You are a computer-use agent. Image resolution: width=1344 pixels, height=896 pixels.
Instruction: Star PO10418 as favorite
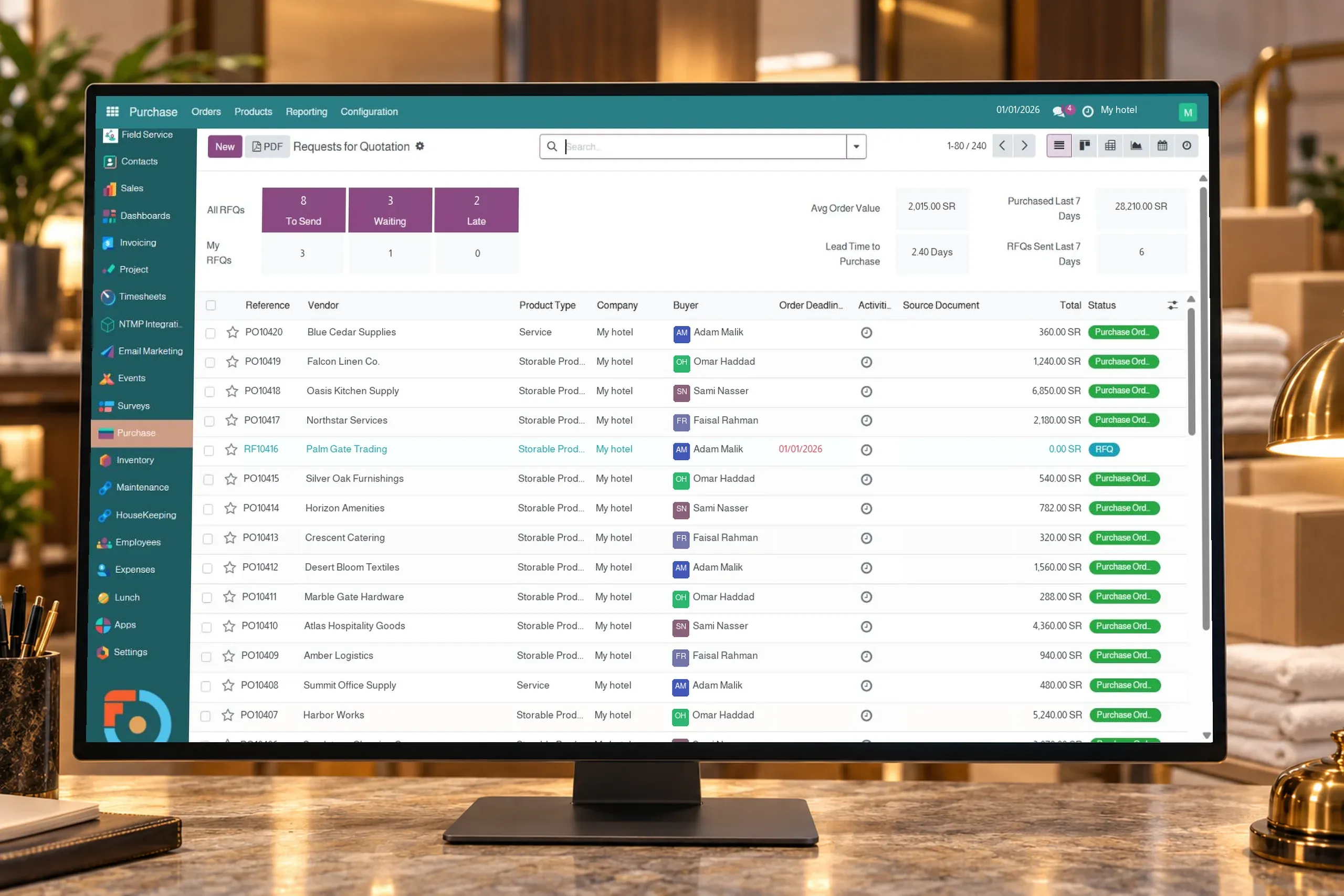coord(232,391)
